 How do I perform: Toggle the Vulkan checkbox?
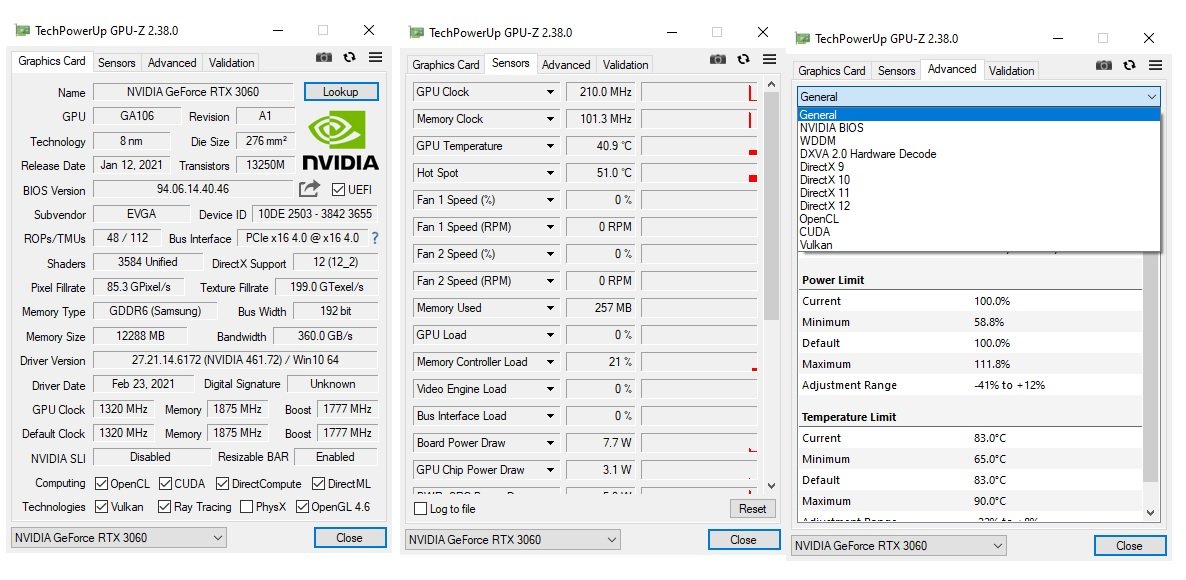tap(101, 507)
